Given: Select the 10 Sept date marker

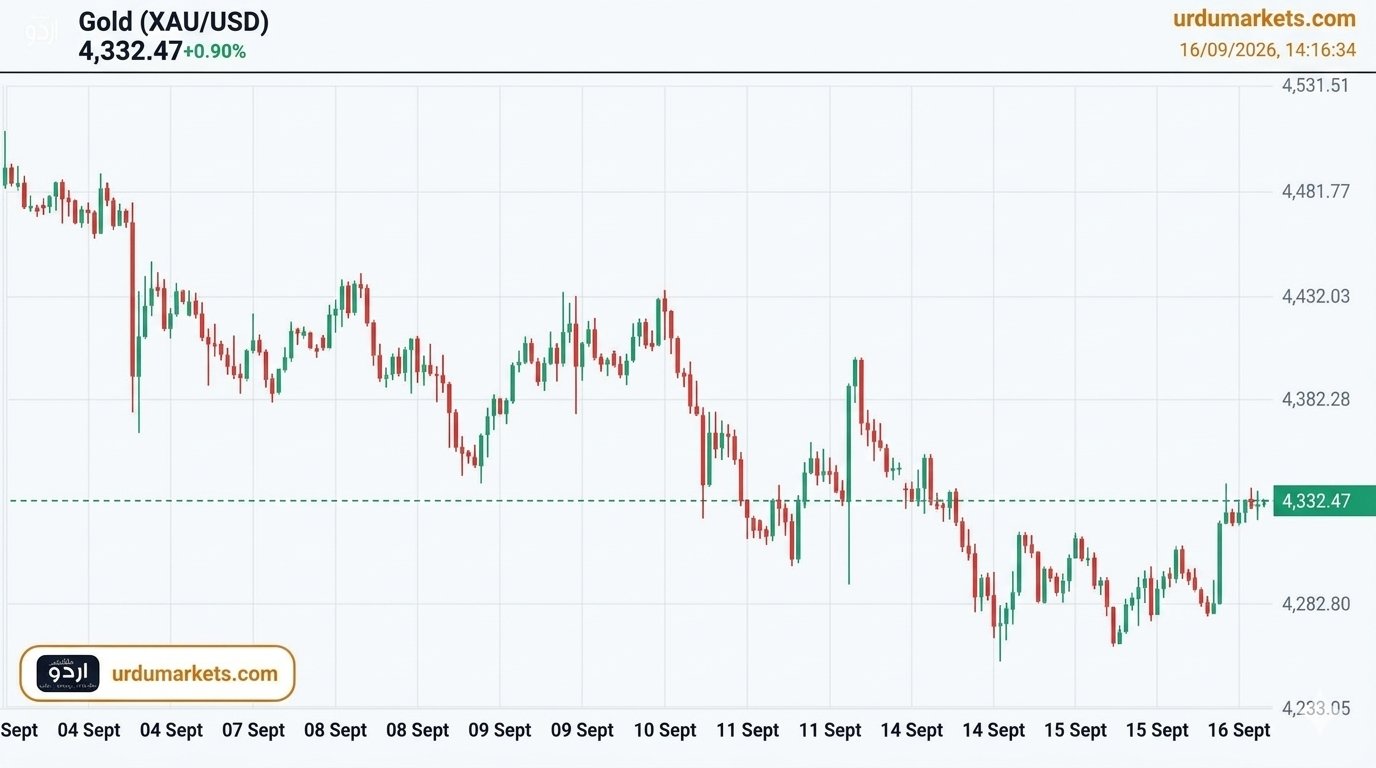Looking at the screenshot, I should [665, 730].
